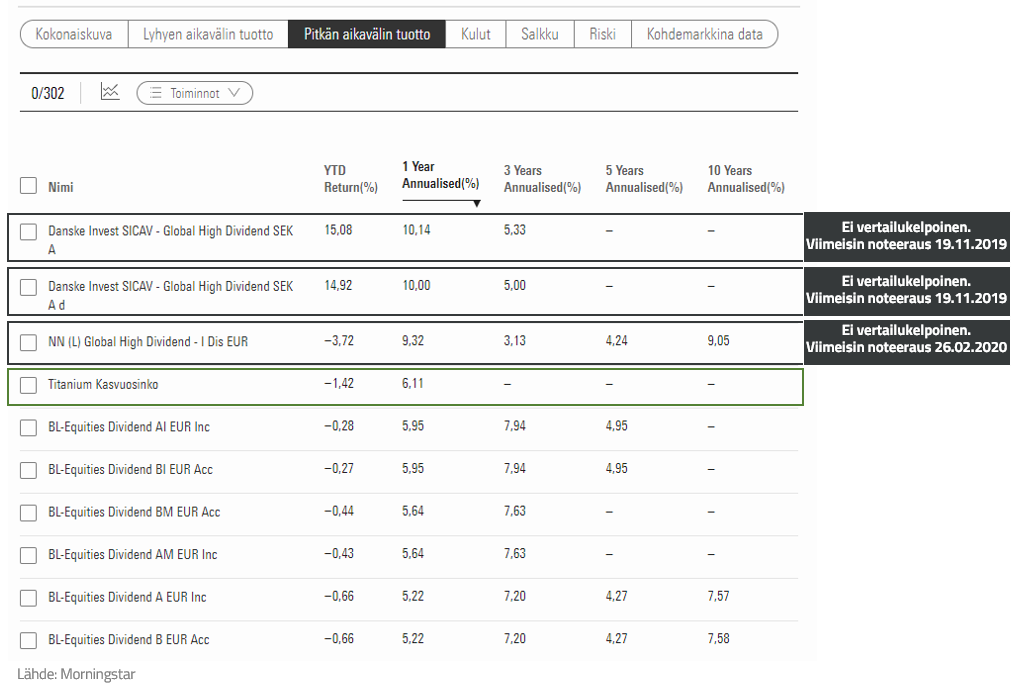Open BL-Equities Dividend AM EUR Inc fund

(133, 555)
